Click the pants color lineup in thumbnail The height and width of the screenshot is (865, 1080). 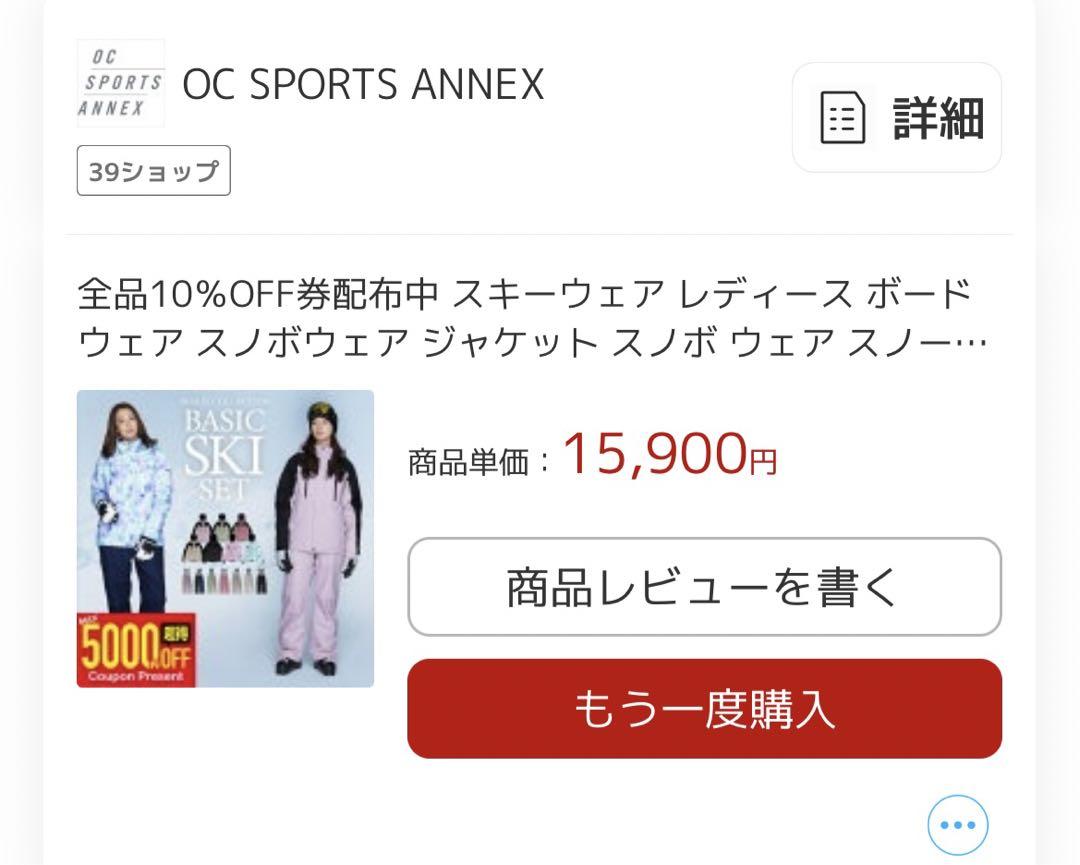pyautogui.click(x=225, y=581)
